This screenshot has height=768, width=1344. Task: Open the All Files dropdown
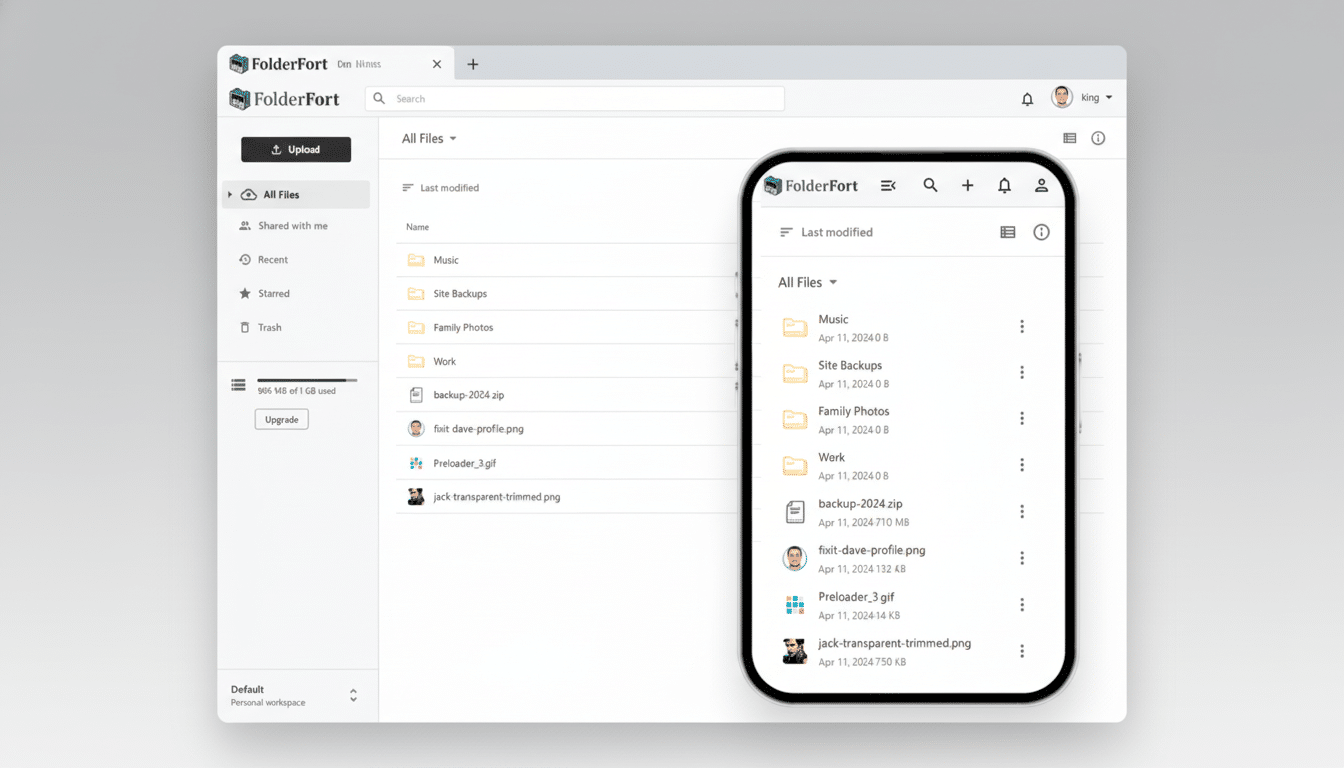coord(429,138)
